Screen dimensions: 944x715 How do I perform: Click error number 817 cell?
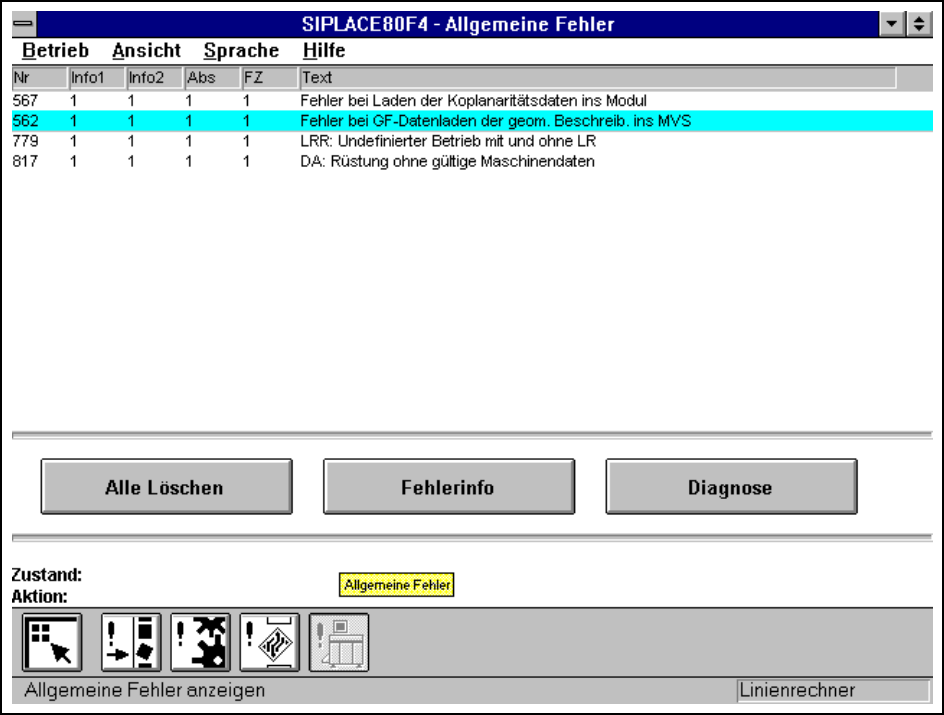[x=25, y=161]
